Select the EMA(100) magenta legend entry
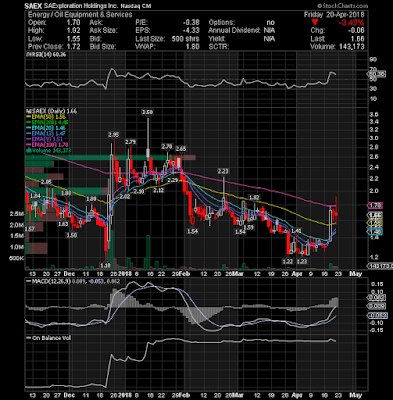 pos(48,145)
